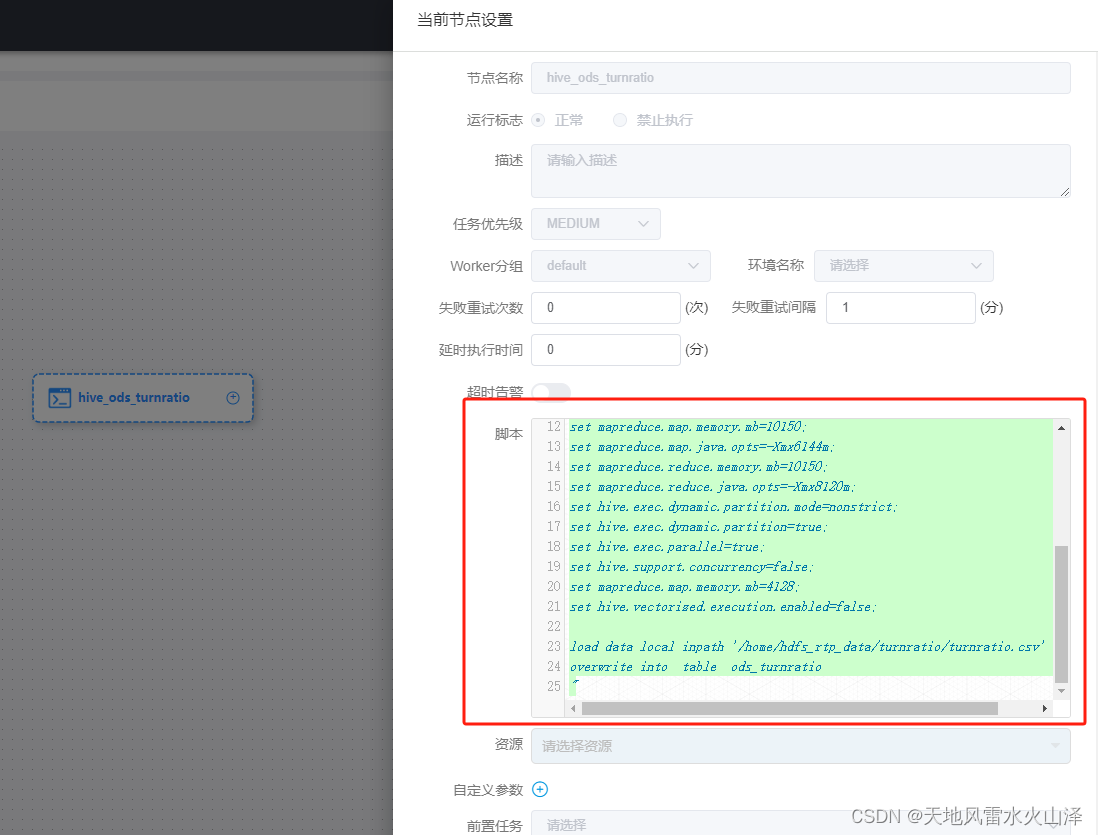Image resolution: width=1098 pixels, height=835 pixels.
Task: Click script scrollbar down arrow
Action: point(1062,691)
